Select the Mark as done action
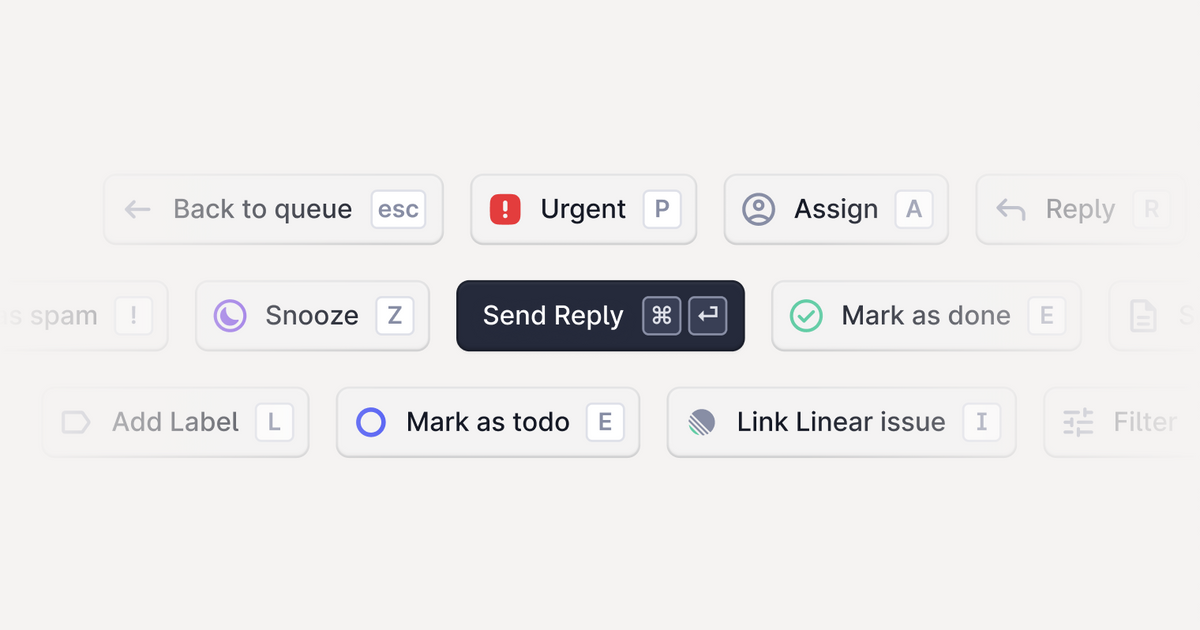 (925, 315)
